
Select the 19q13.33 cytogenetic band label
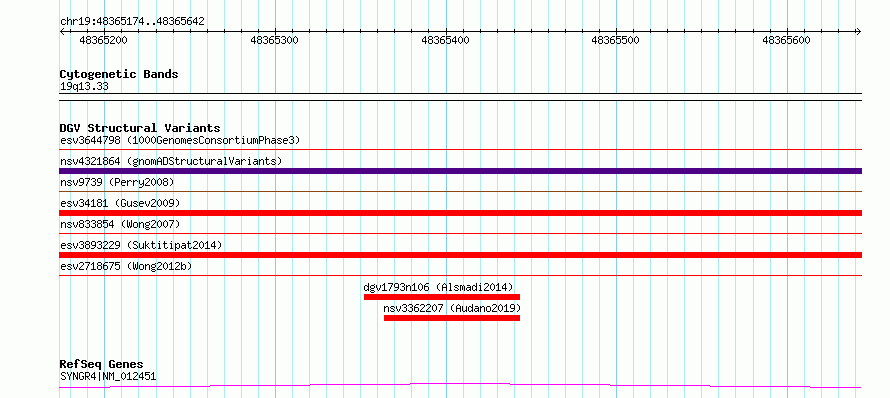pyautogui.click(x=84, y=86)
